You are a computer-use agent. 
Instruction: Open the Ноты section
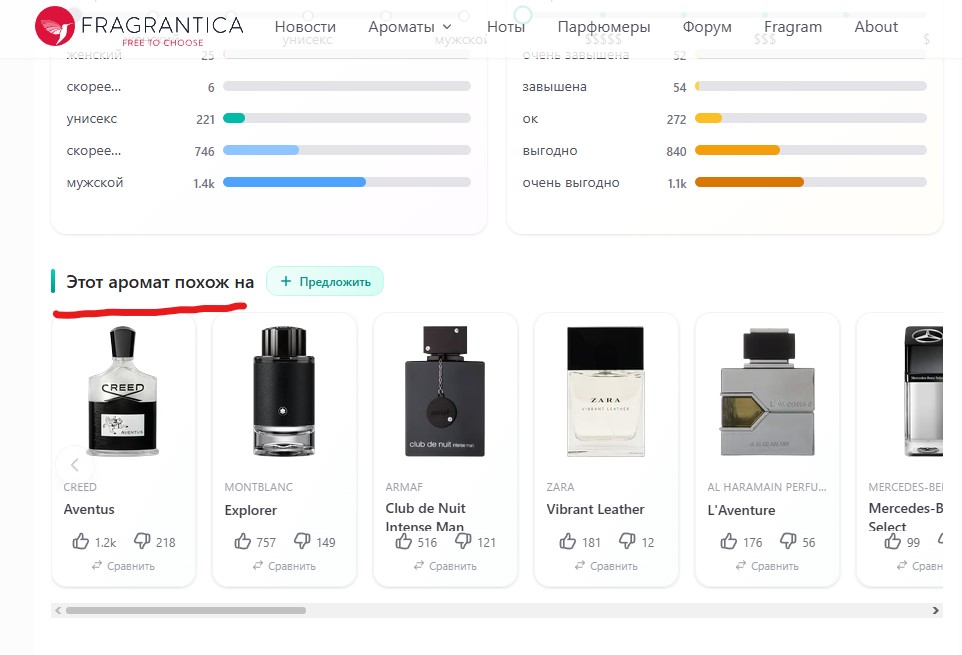point(506,27)
